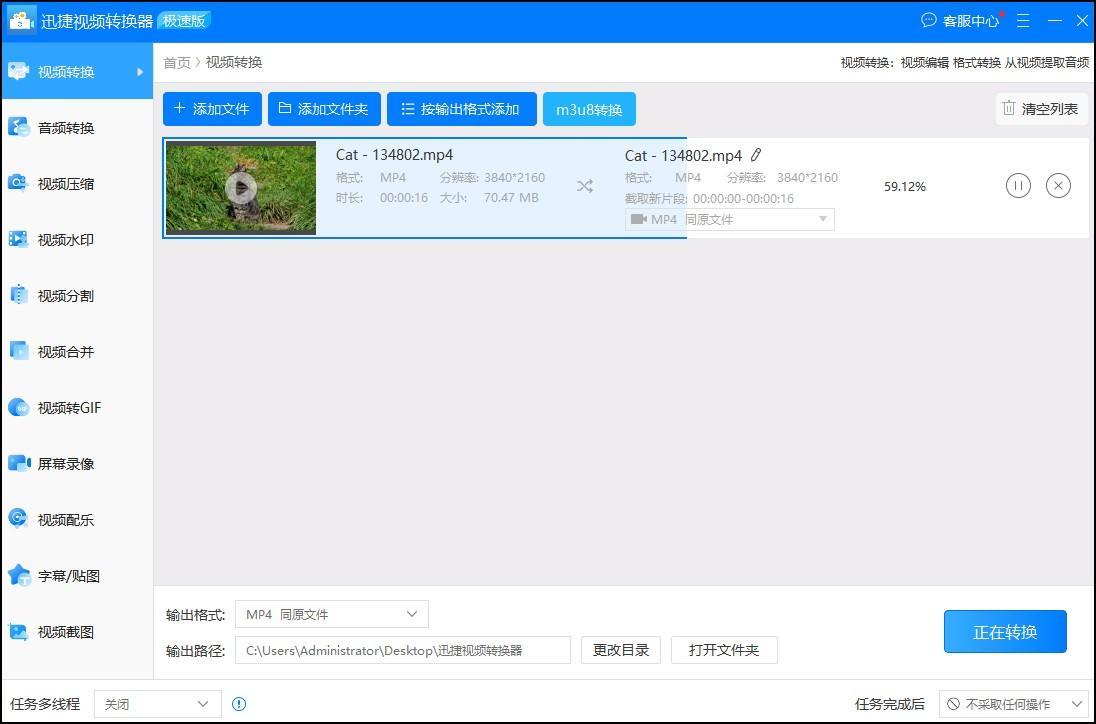Switch to Audio Conversion in sidebar
Image resolution: width=1096 pixels, height=724 pixels.
point(66,128)
